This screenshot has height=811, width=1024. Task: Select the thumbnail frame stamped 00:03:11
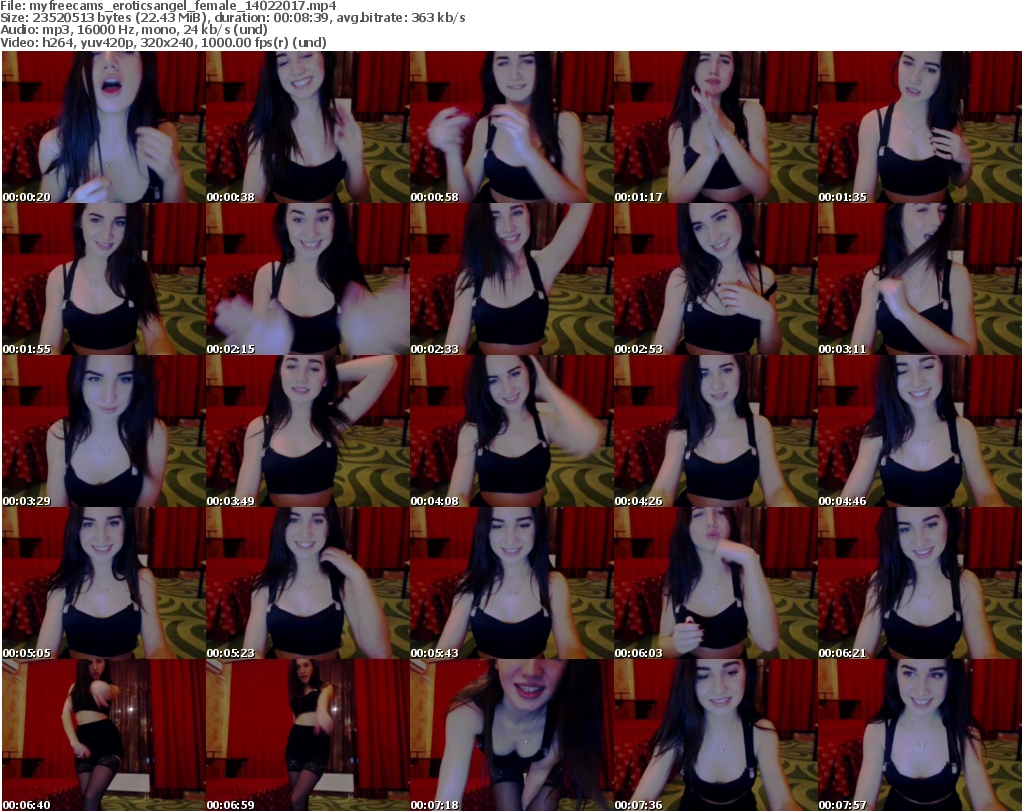pyautogui.click(x=920, y=279)
